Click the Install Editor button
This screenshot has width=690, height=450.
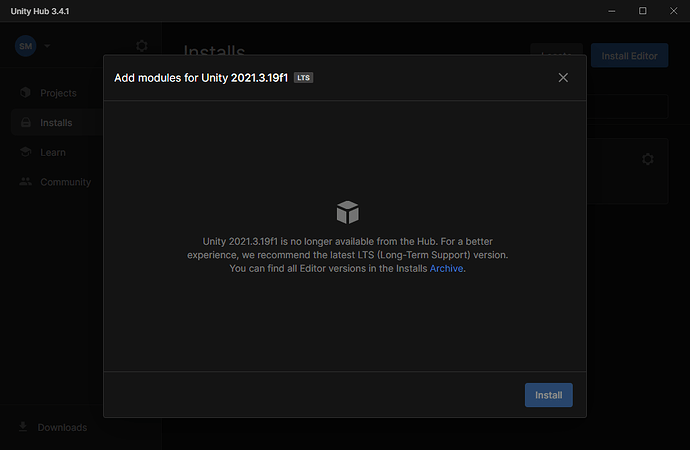coord(629,55)
